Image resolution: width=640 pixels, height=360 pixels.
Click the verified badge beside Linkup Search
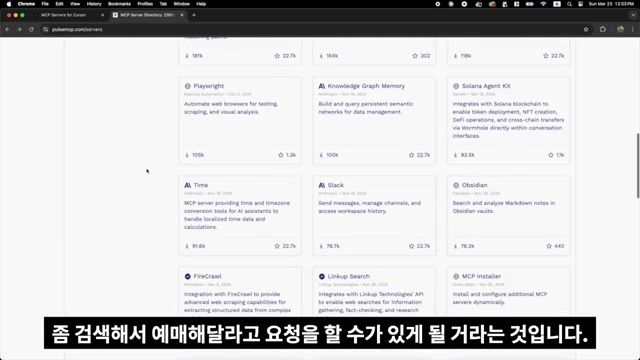(x=322, y=276)
